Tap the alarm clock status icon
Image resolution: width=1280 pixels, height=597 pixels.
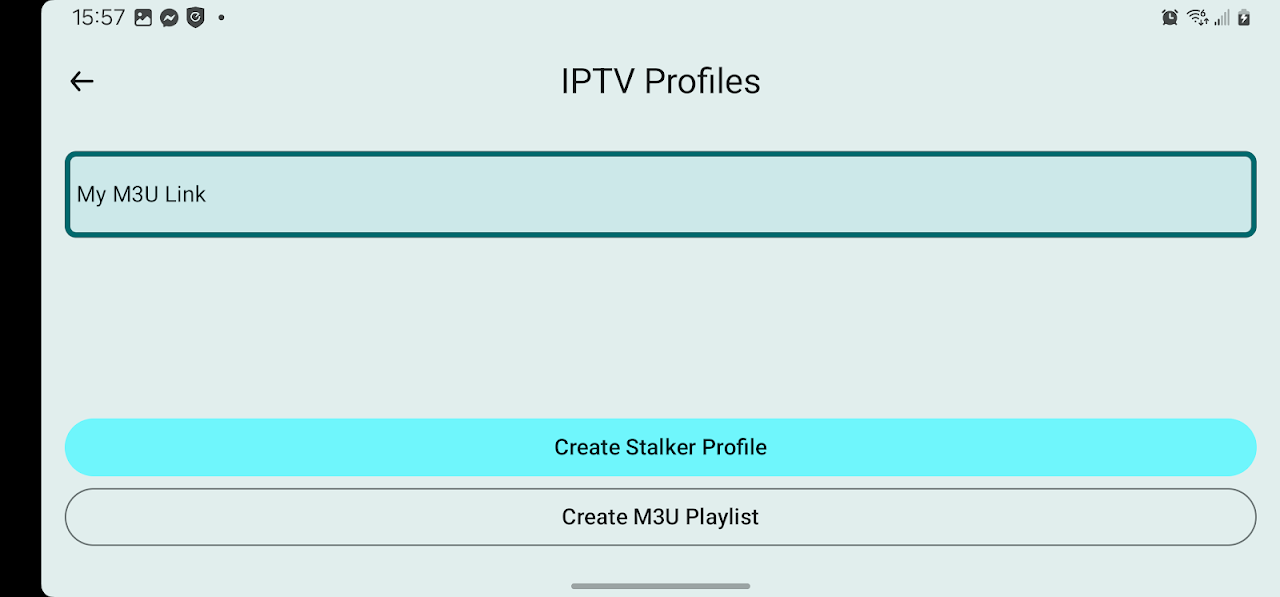[x=1170, y=17]
